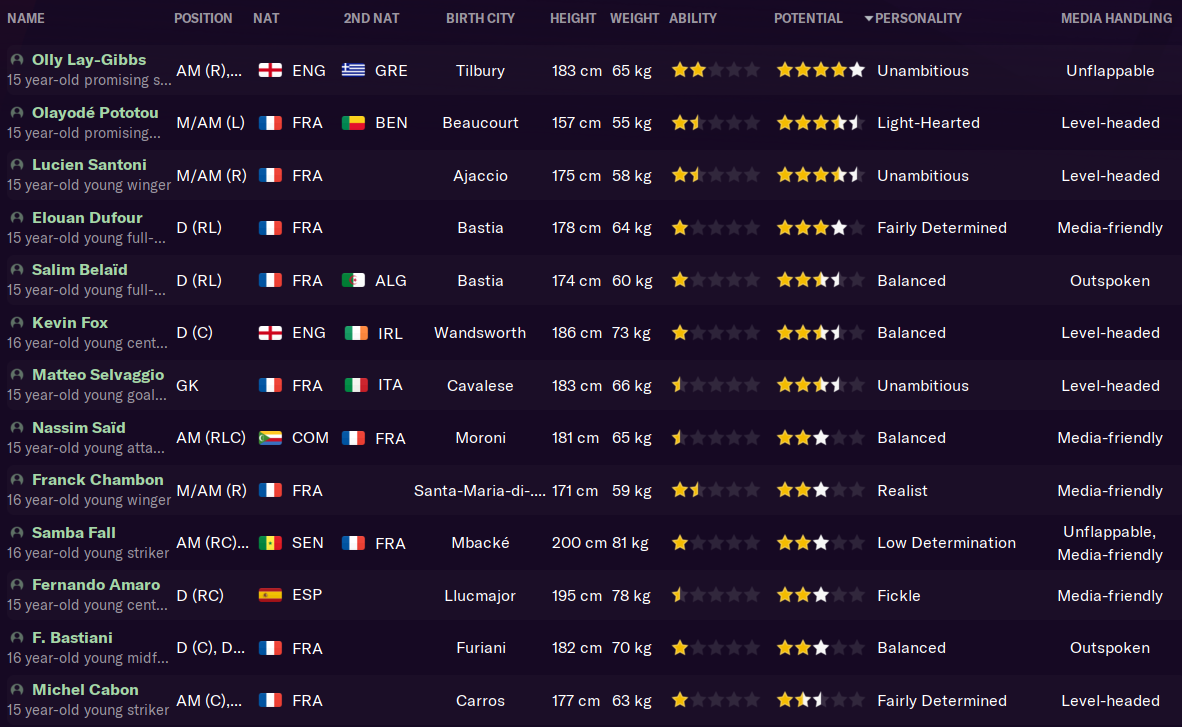
Task: Click the Benin flag in Olayodé Pototou's row
Action: pos(353,123)
